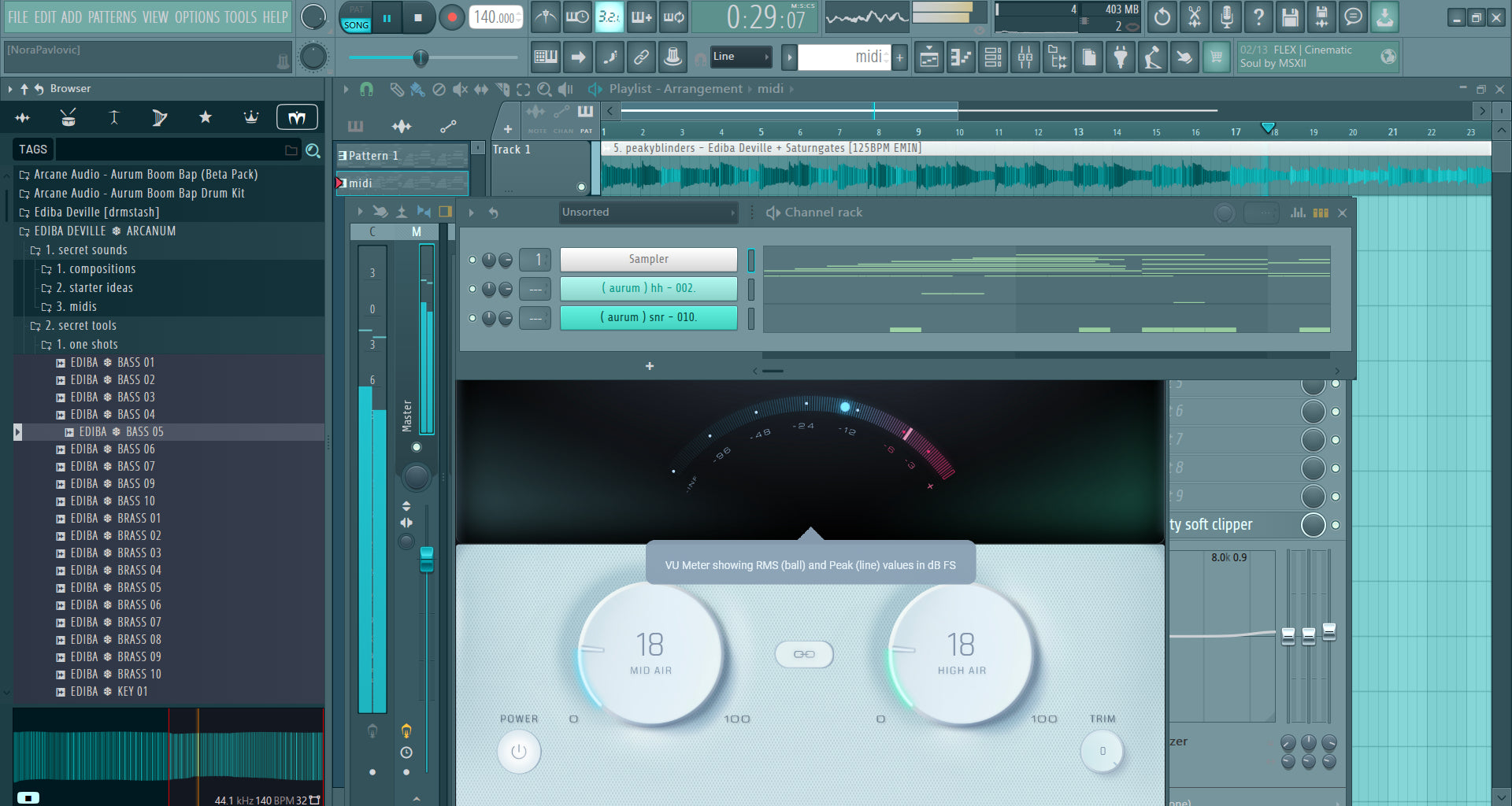
Task: Toggle the POWER button in the plugin window
Action: pos(517,751)
